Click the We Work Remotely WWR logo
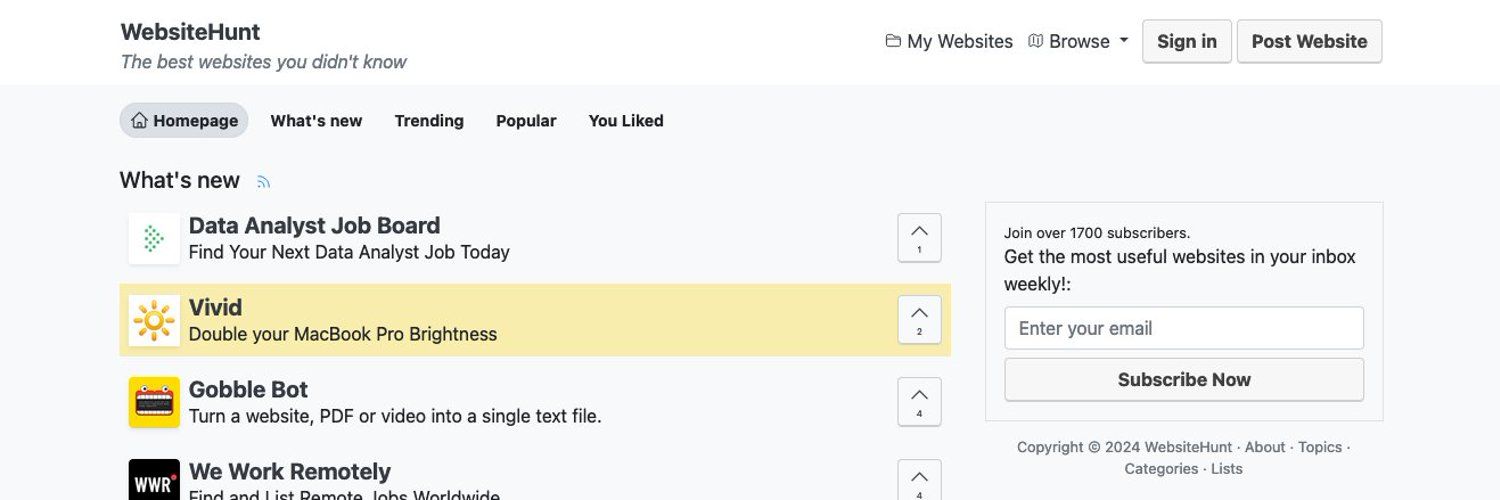The width and height of the screenshot is (1500, 500). (x=154, y=480)
